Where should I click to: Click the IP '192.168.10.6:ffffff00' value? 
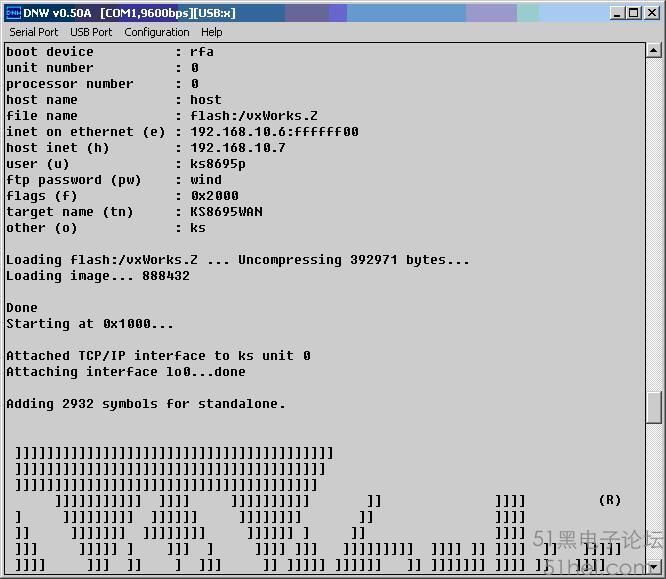pyautogui.click(x=274, y=132)
